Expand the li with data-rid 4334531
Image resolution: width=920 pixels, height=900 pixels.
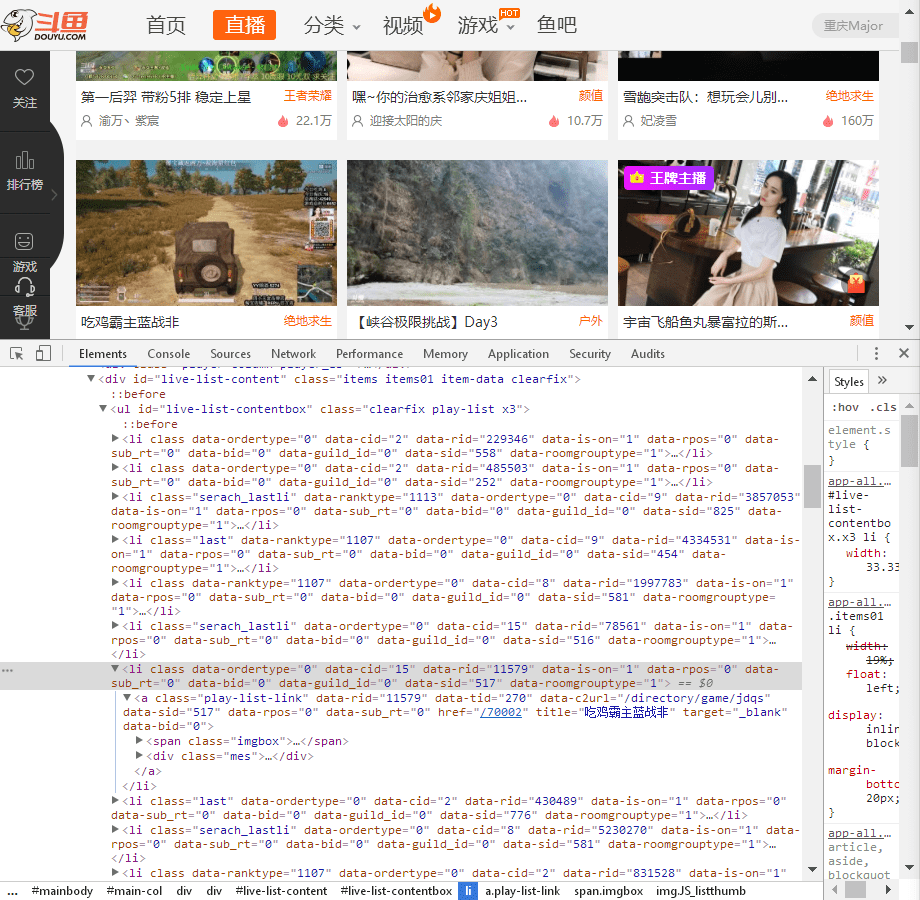115,539
